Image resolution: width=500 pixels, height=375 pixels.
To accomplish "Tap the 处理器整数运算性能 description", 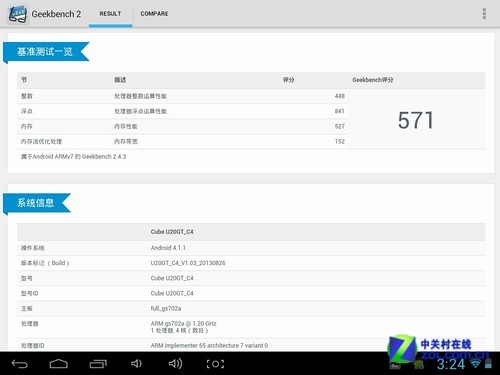I will coord(140,96).
